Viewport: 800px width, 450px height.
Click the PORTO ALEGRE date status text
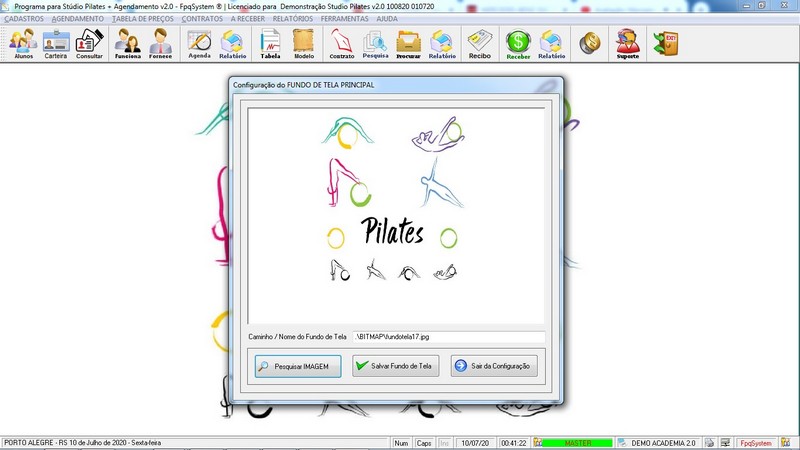tap(82, 443)
